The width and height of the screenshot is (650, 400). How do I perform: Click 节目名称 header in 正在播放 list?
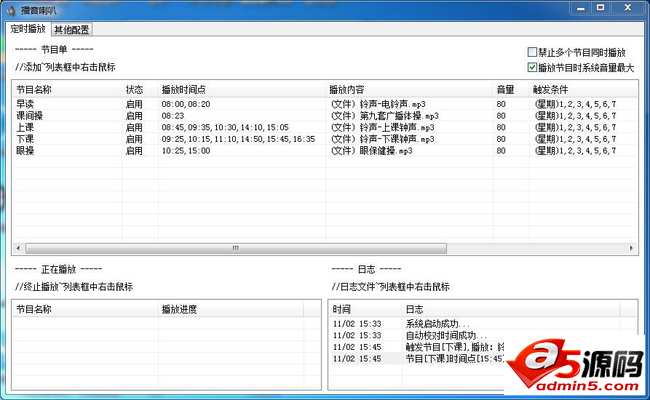tap(85, 309)
